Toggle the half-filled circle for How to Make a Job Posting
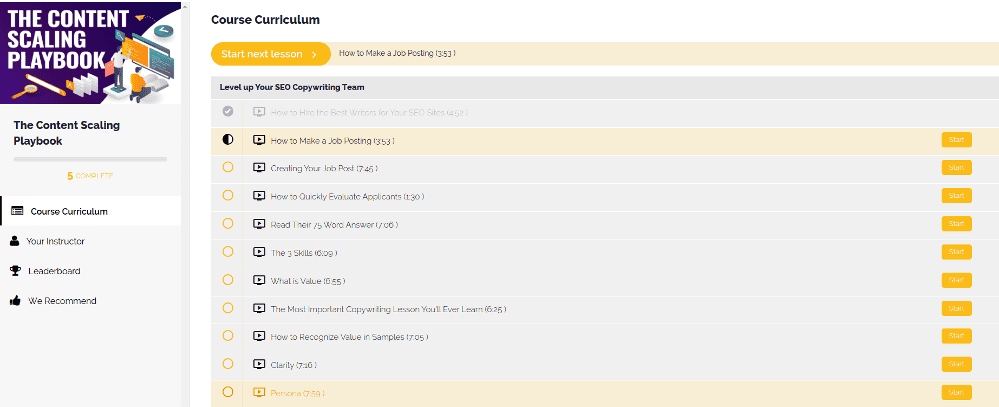Screen dimensions: 999x407 (x=227, y=139)
